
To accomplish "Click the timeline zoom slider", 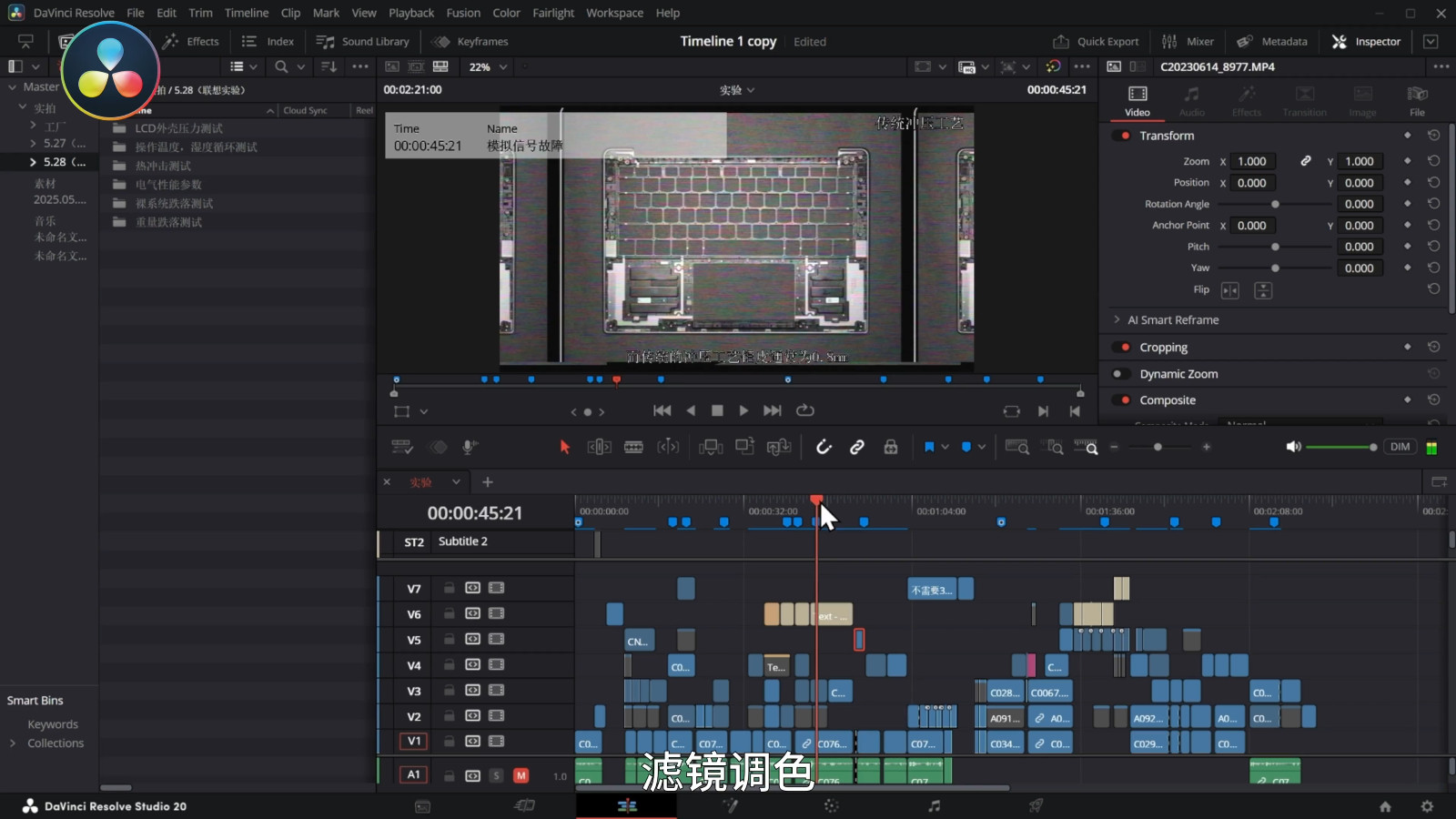I will pyautogui.click(x=1158, y=447).
